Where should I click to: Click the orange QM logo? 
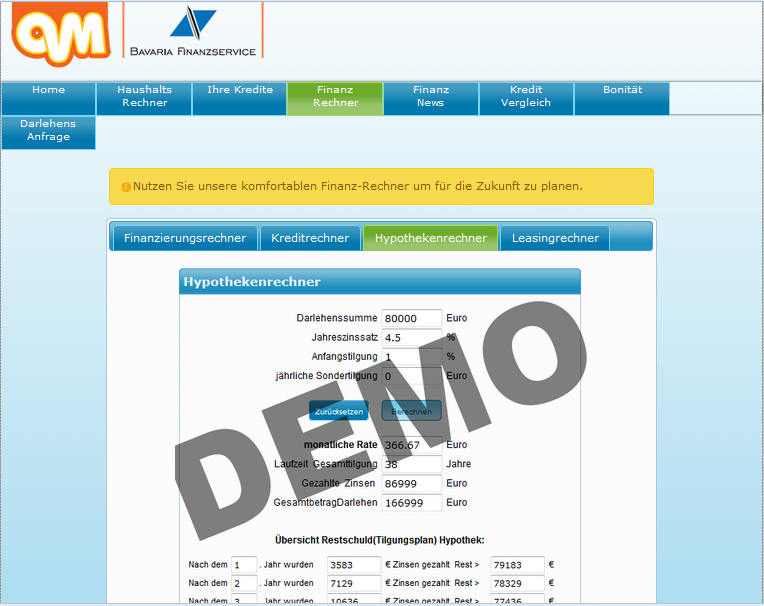(61, 33)
